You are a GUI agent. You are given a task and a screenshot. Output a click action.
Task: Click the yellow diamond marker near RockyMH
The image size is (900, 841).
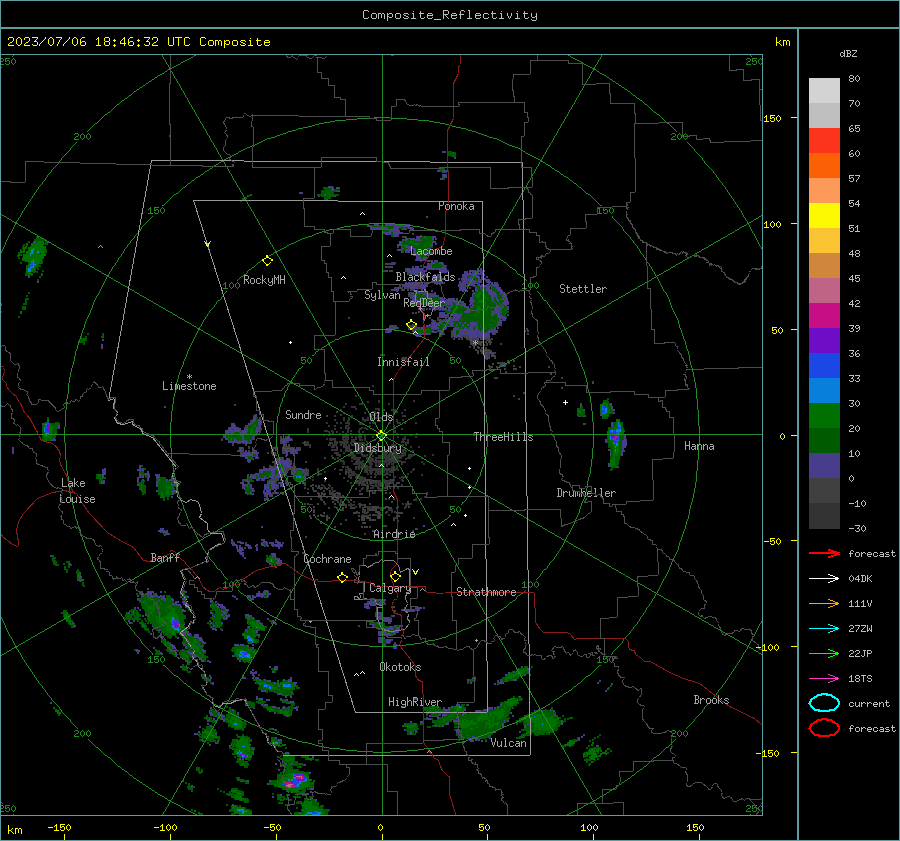click(267, 261)
